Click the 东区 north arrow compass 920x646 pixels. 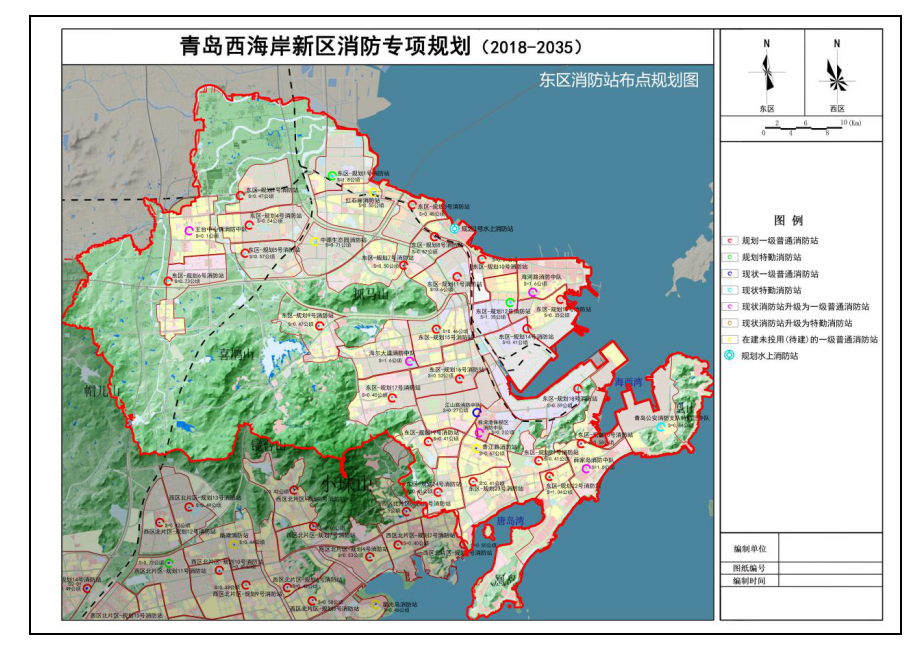coord(767,74)
